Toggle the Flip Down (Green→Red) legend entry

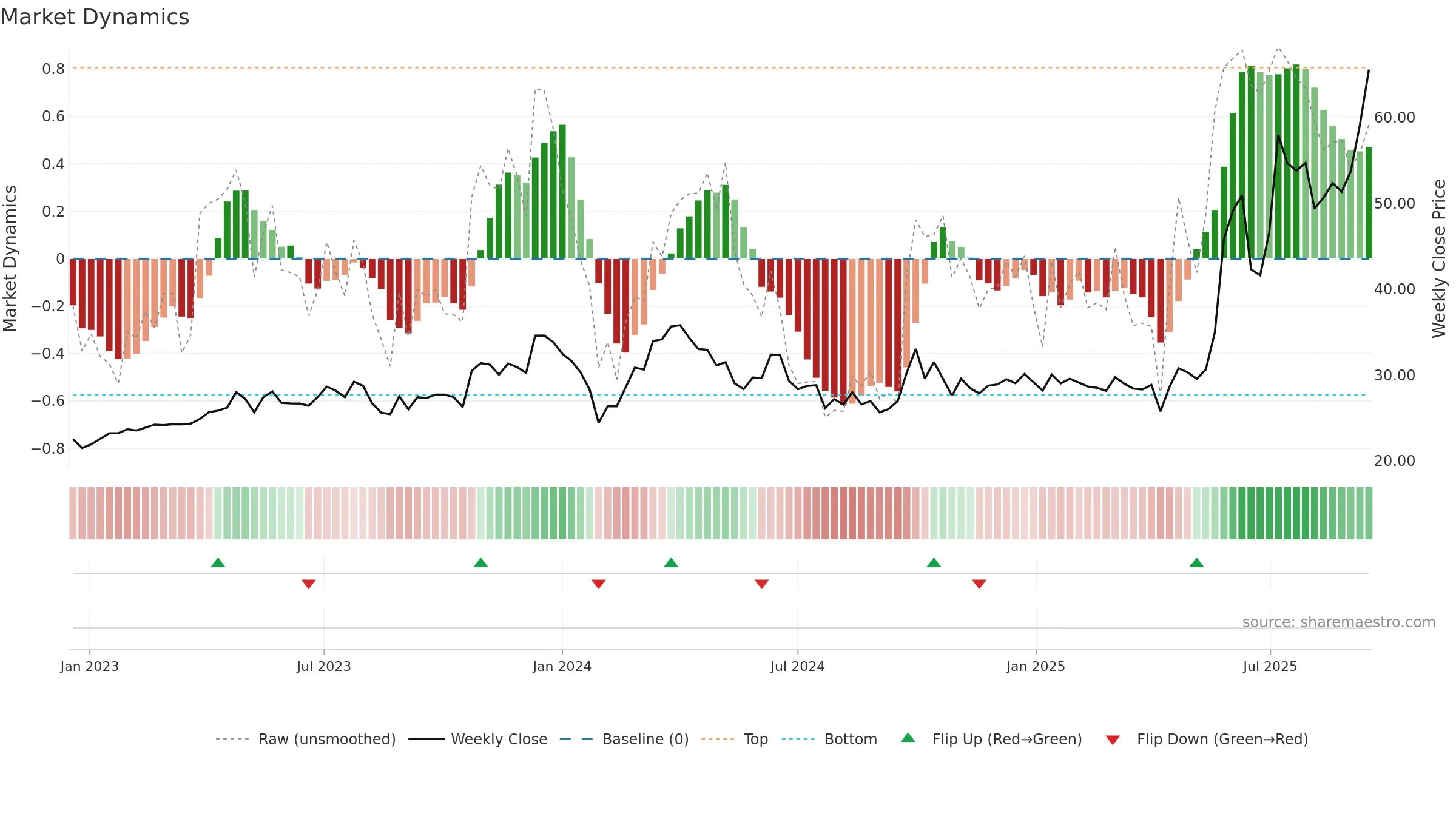[x=1206, y=739]
